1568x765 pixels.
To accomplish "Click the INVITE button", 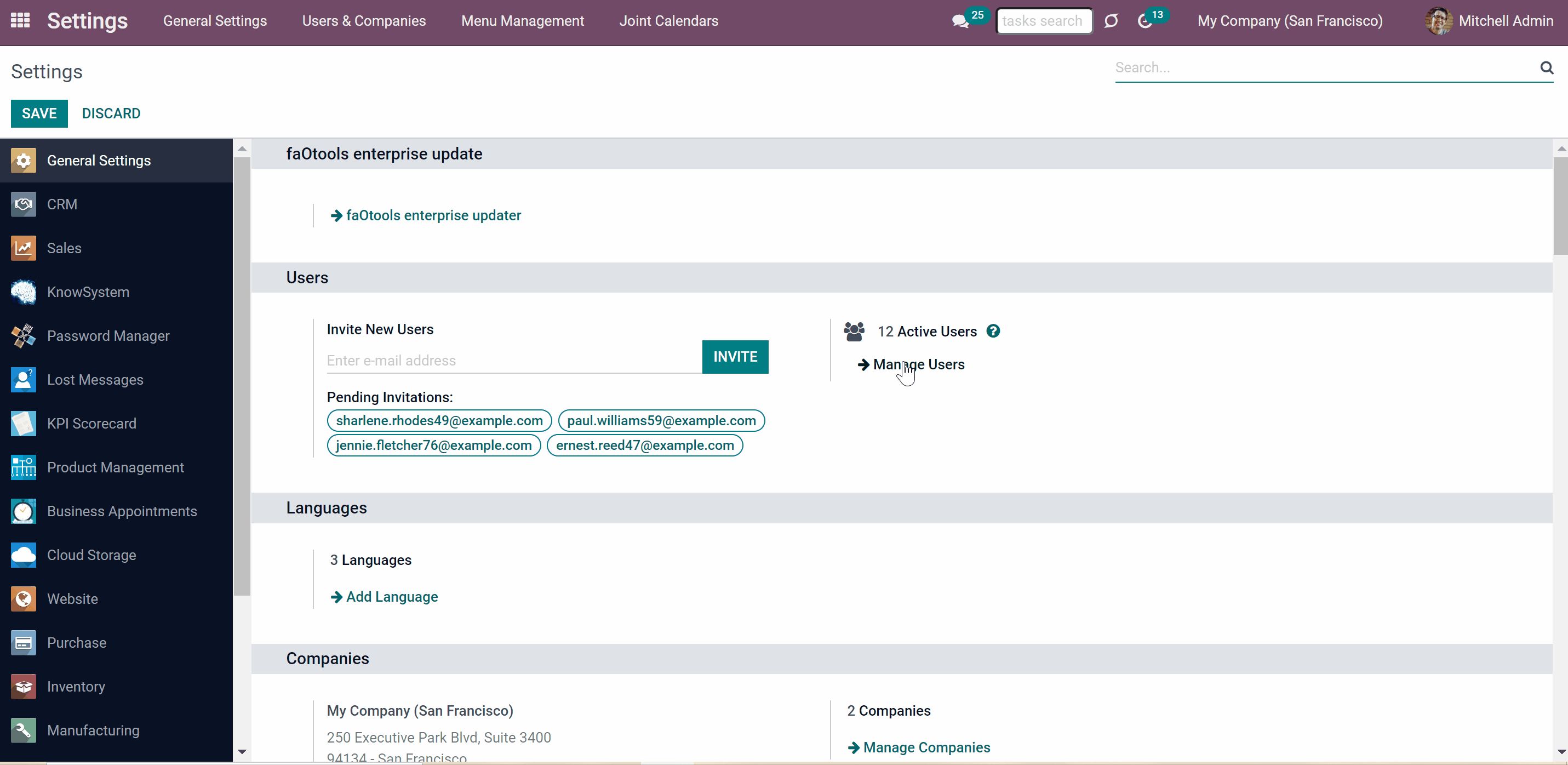I will coord(735,356).
